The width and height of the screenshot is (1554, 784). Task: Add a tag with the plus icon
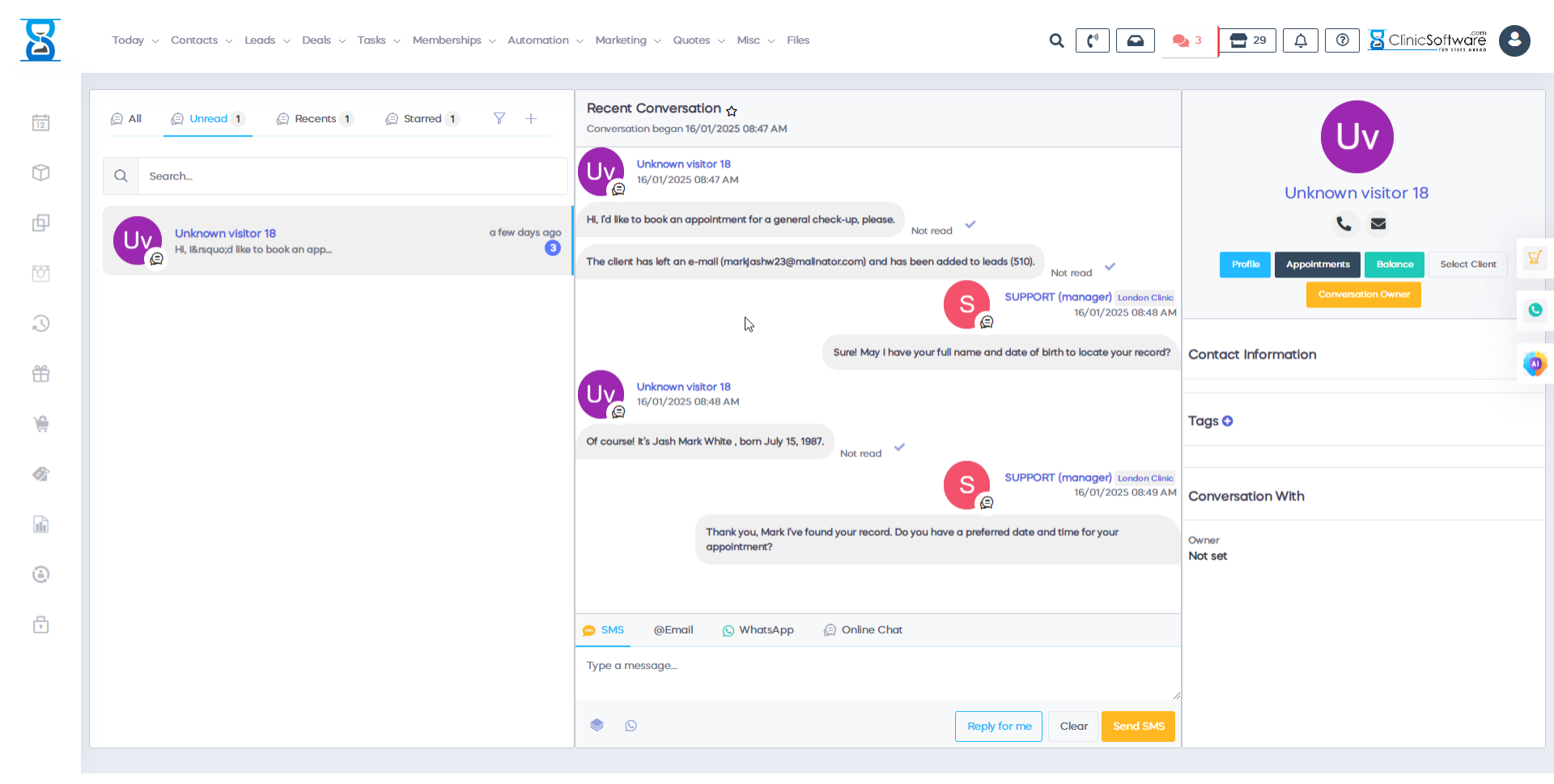pyautogui.click(x=1228, y=422)
